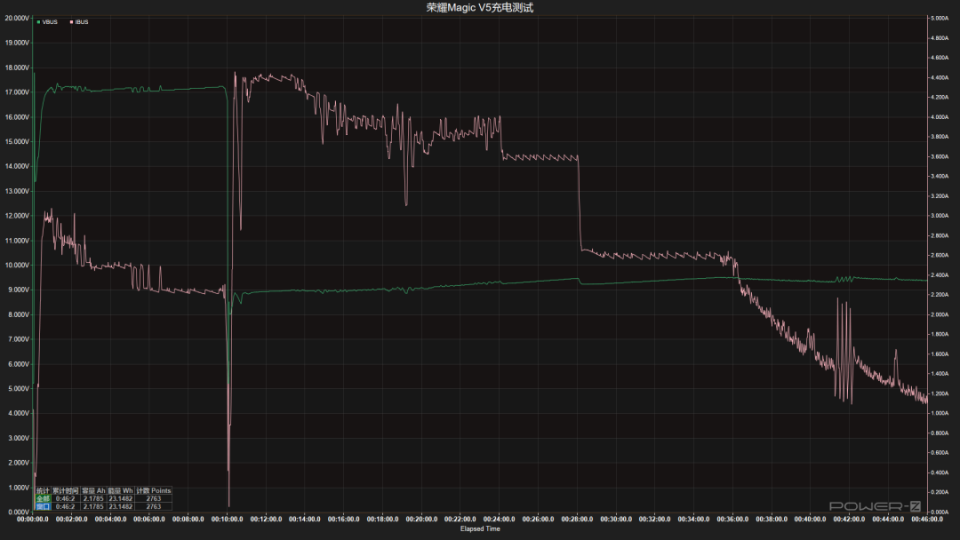Viewport: 960px width, 540px height.
Task: Click the 20.000V tick on the voltage axis
Action: 17,18
